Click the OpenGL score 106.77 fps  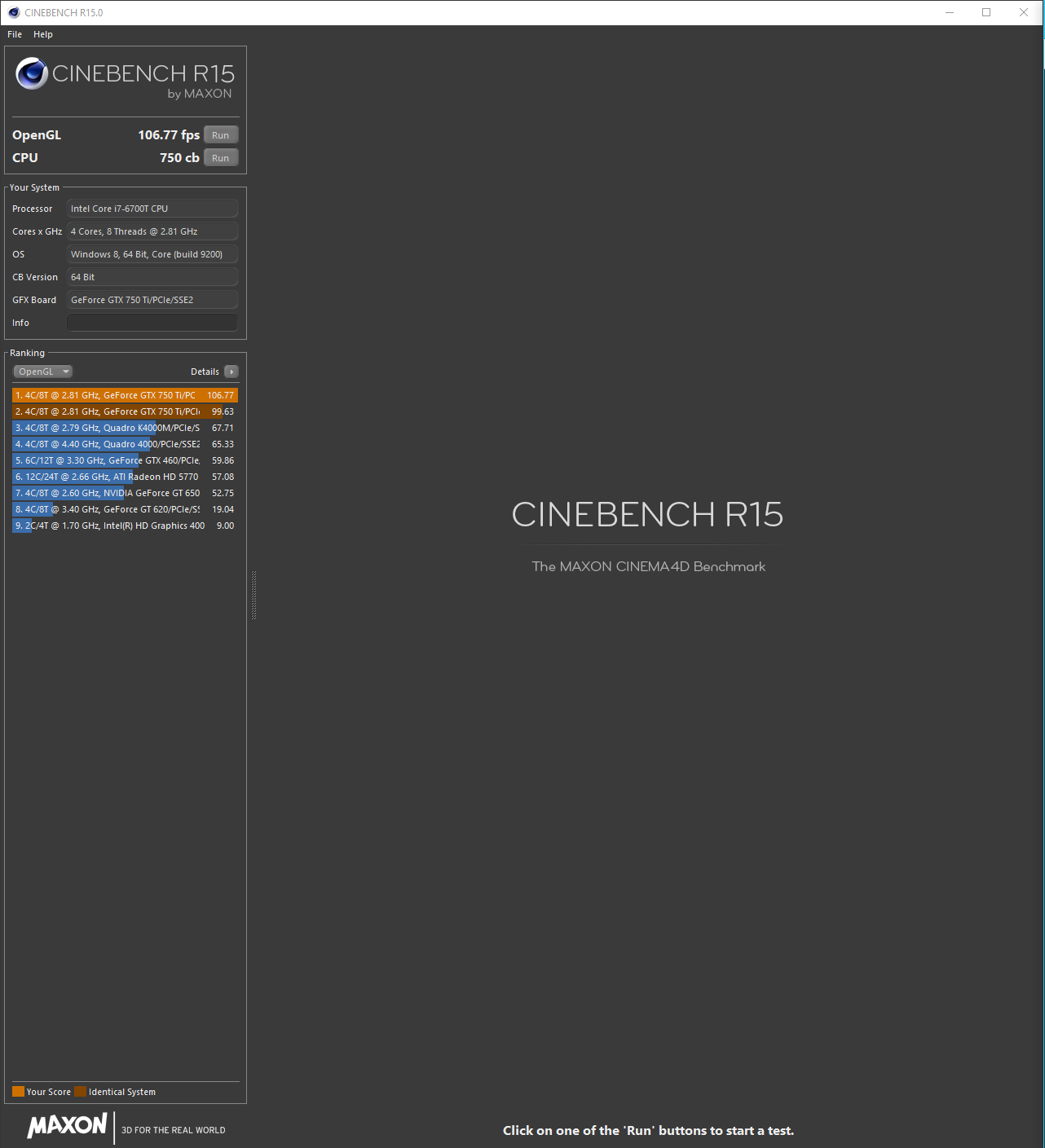tap(169, 135)
